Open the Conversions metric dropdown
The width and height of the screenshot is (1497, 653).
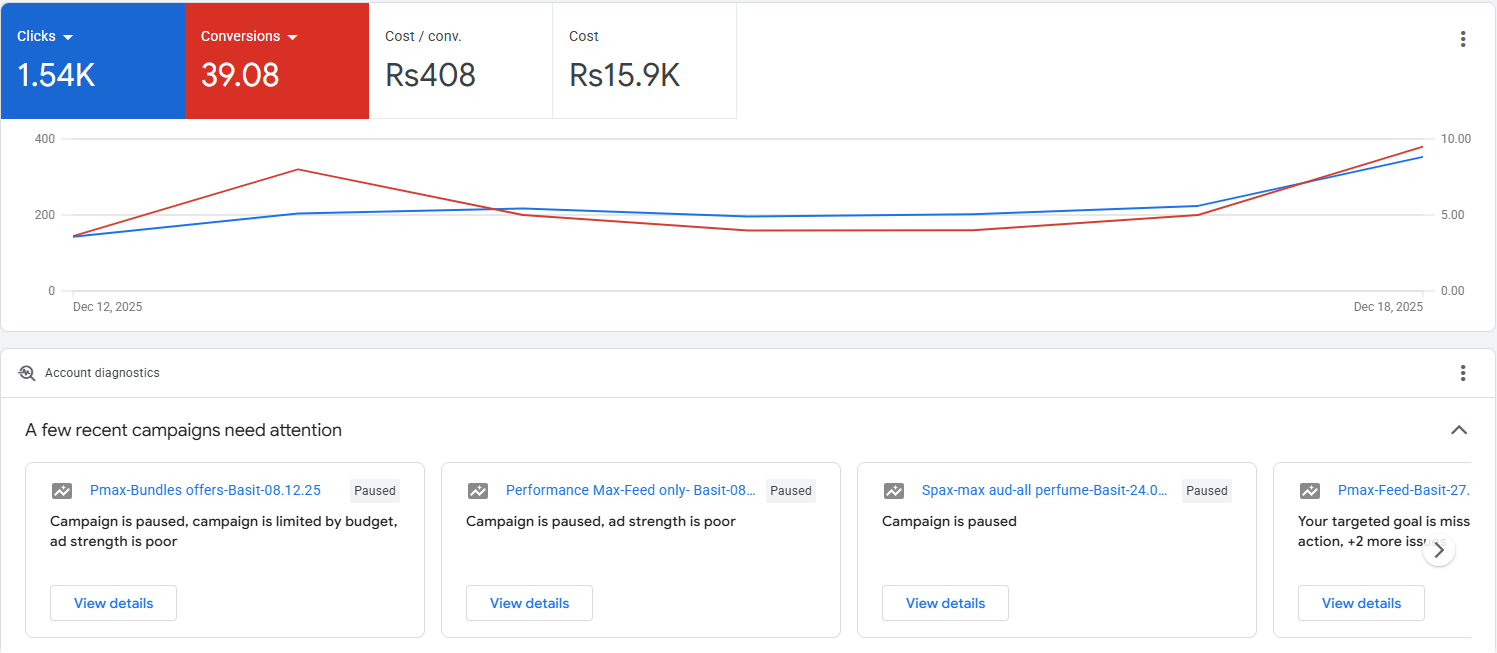(x=293, y=37)
